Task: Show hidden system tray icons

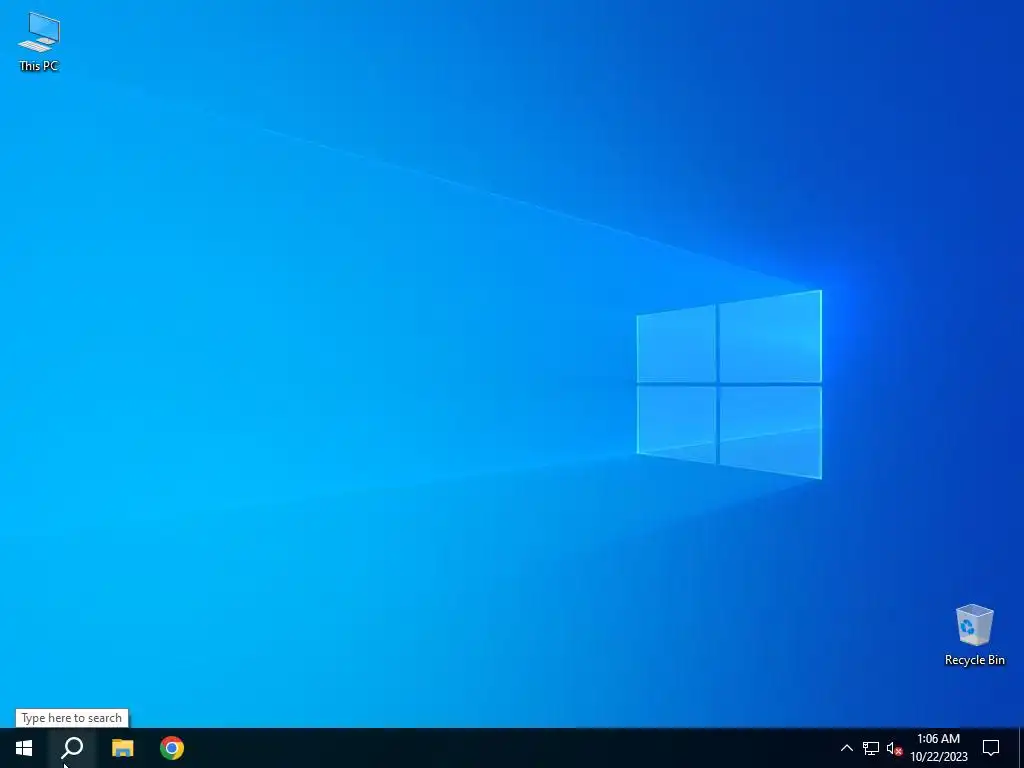Action: [846, 748]
